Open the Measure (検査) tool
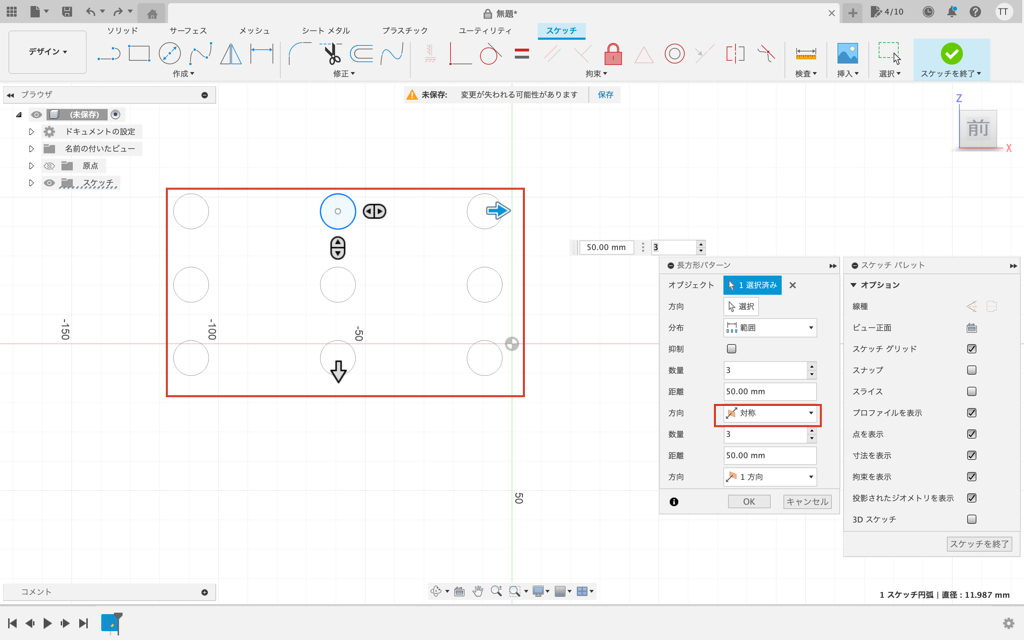This screenshot has width=1024, height=640. 806,54
